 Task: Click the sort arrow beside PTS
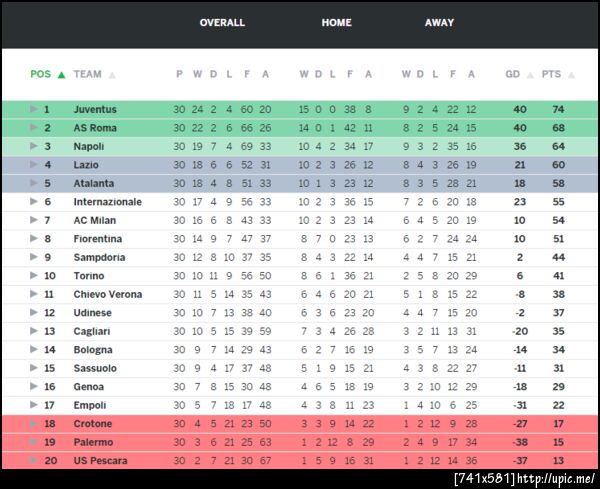(x=572, y=75)
